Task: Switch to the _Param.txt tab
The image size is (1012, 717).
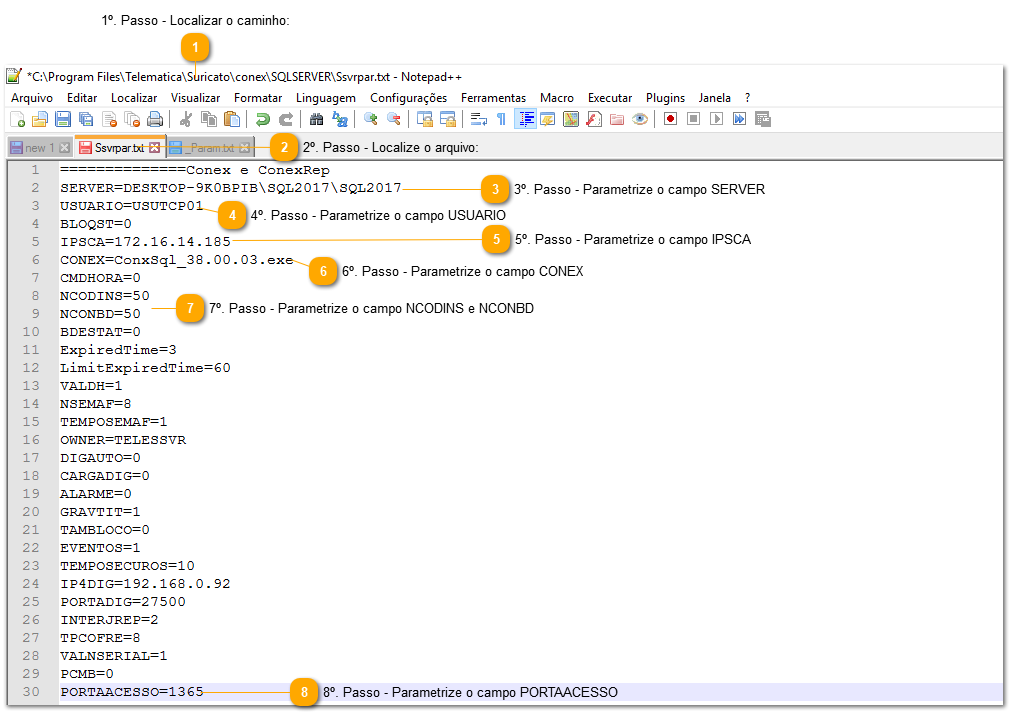Action: click(211, 148)
